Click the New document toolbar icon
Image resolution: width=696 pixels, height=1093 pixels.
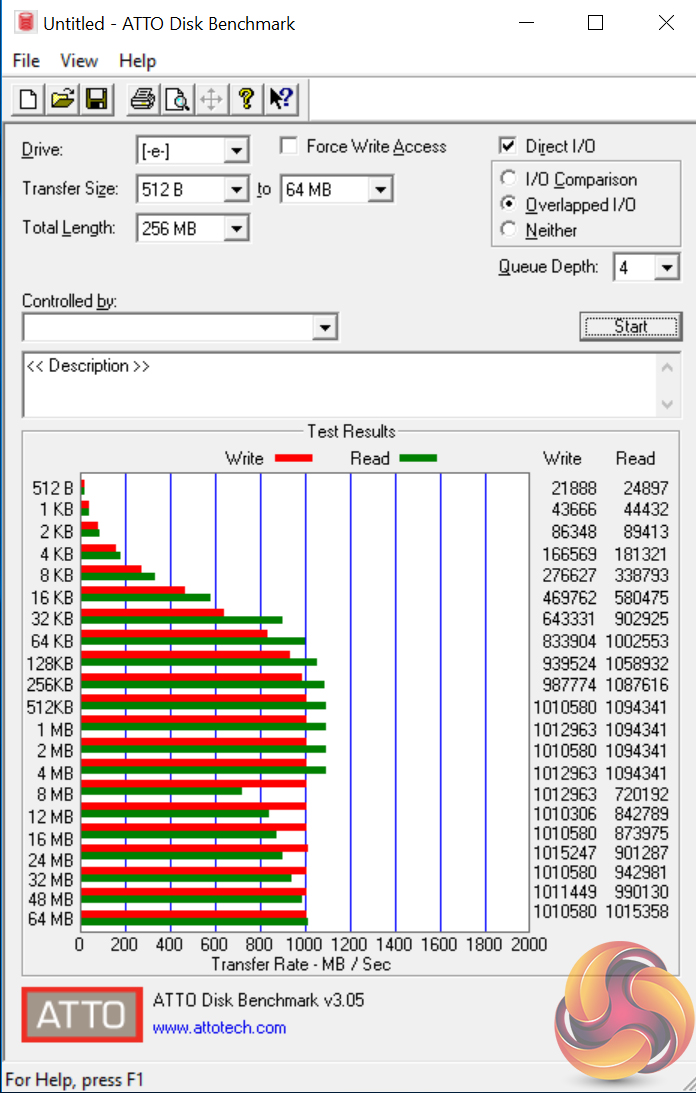[29, 99]
